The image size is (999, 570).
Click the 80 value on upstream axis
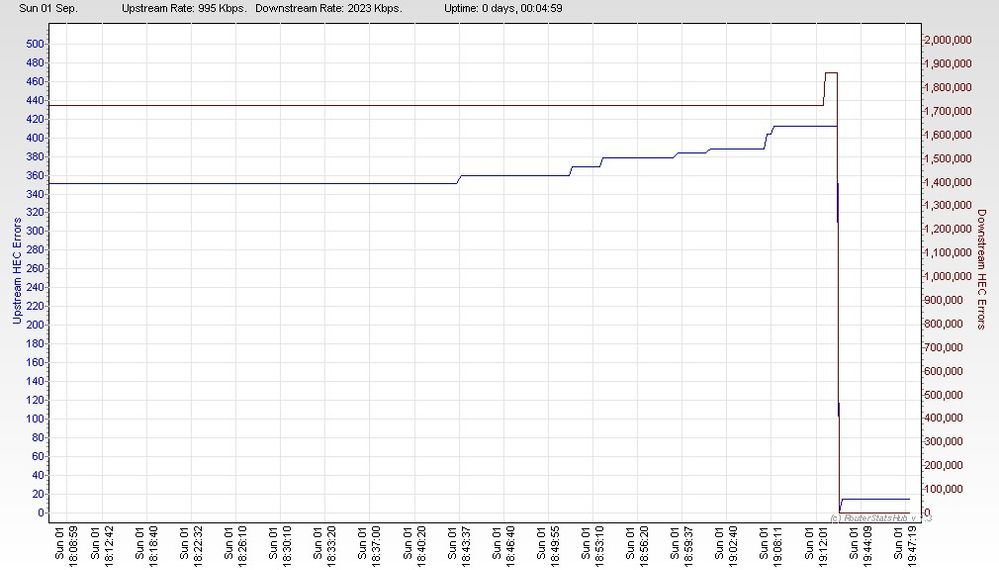coord(38,438)
